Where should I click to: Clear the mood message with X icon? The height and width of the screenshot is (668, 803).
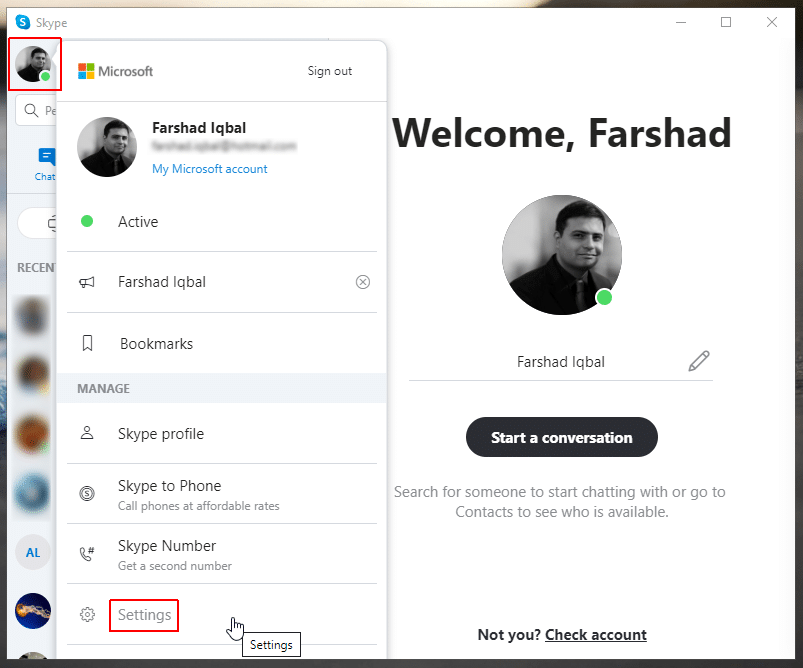point(363,282)
